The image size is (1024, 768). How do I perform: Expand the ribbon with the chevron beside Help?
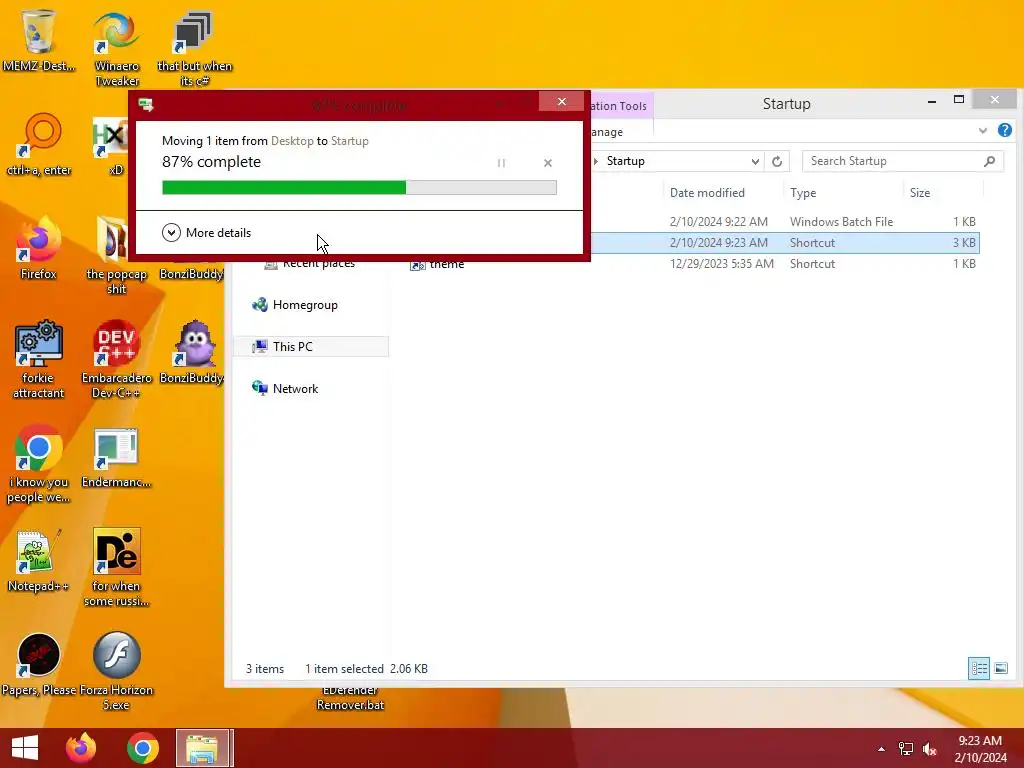[982, 131]
